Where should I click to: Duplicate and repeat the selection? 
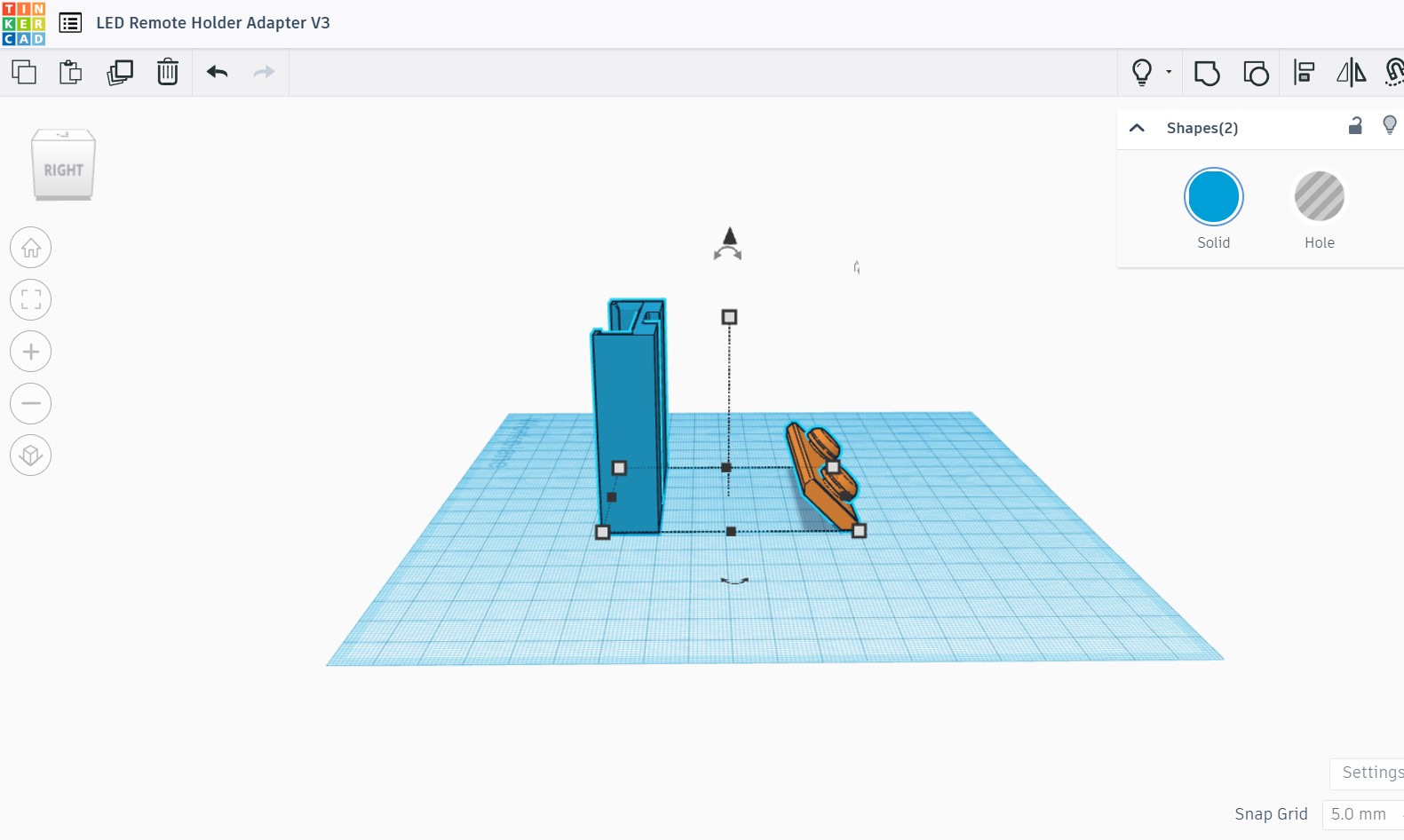[x=119, y=72]
